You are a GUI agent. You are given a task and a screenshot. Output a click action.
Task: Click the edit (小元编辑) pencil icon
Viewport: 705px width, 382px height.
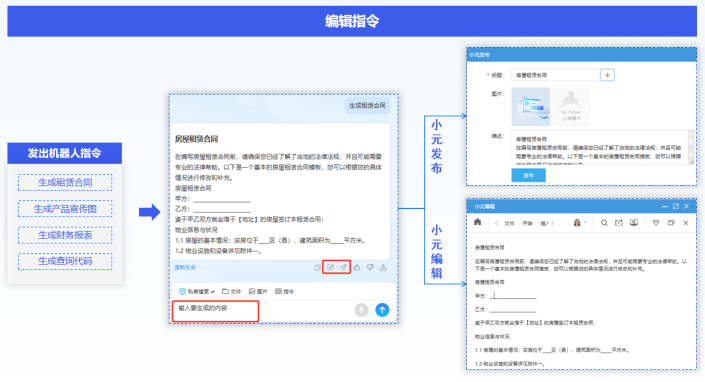pos(330,267)
